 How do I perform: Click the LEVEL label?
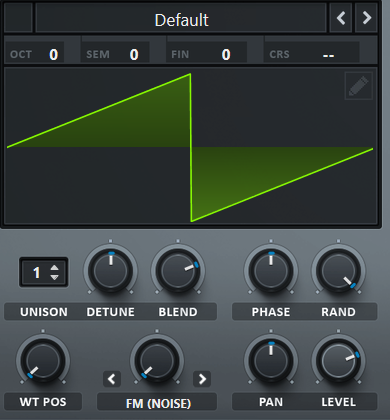pos(338,402)
